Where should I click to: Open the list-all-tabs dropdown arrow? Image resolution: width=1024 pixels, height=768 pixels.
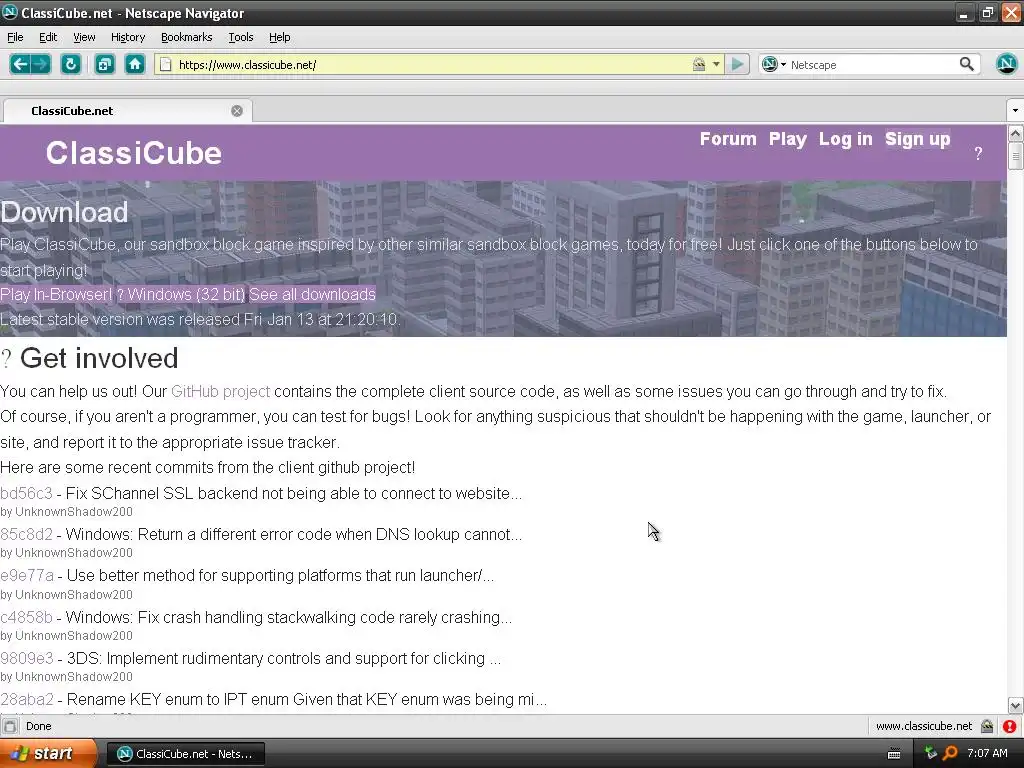(x=1015, y=110)
